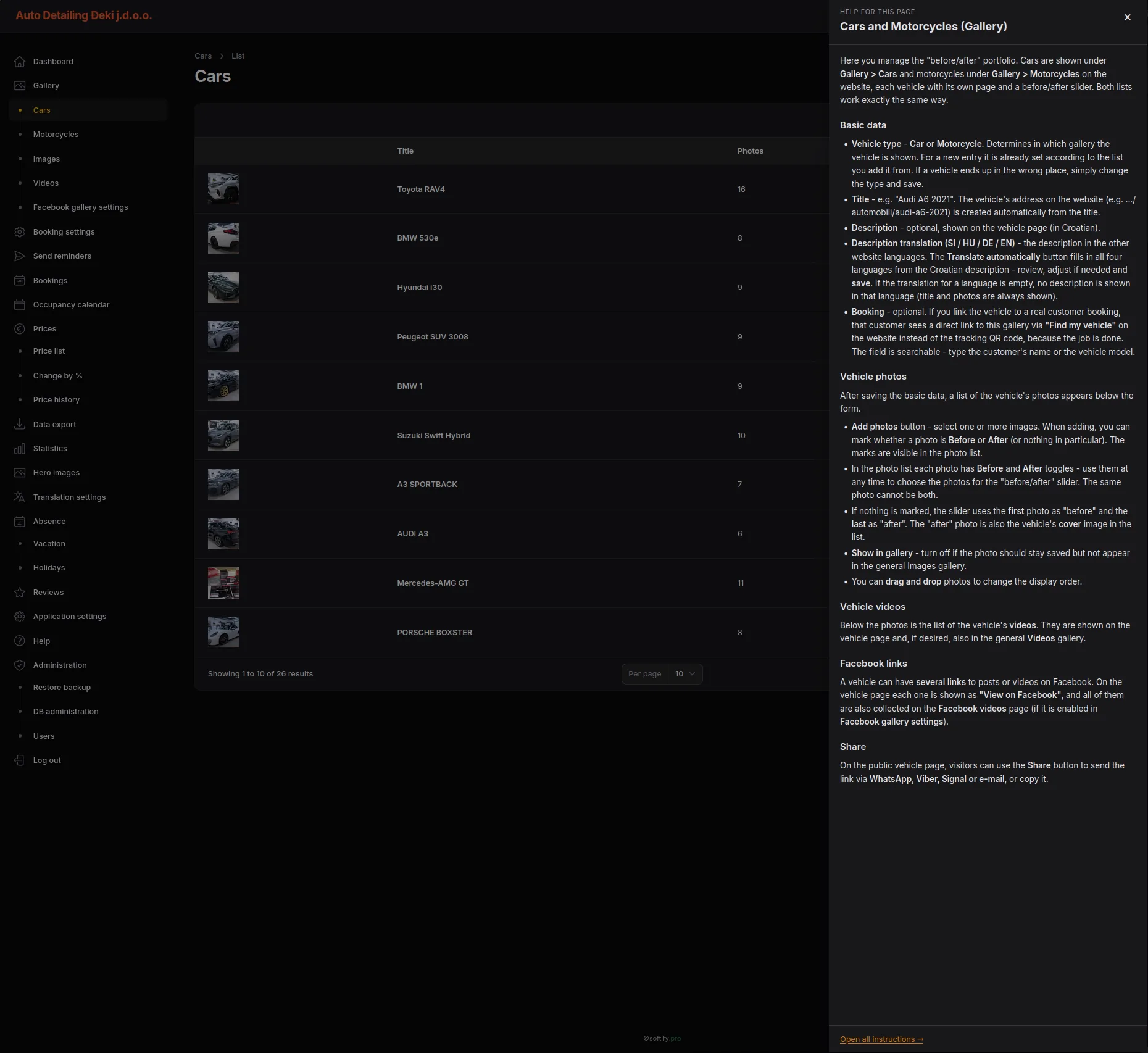Click the Booking settings gear icon
The image size is (1148, 1053).
pyautogui.click(x=20, y=232)
